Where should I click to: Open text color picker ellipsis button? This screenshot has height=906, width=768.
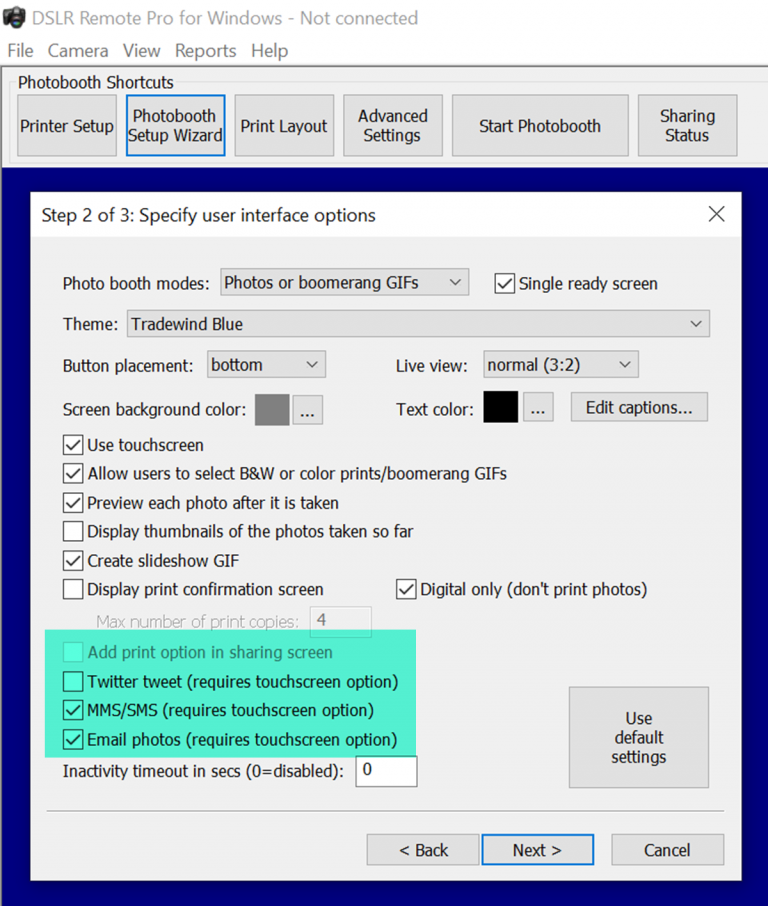[x=538, y=408]
